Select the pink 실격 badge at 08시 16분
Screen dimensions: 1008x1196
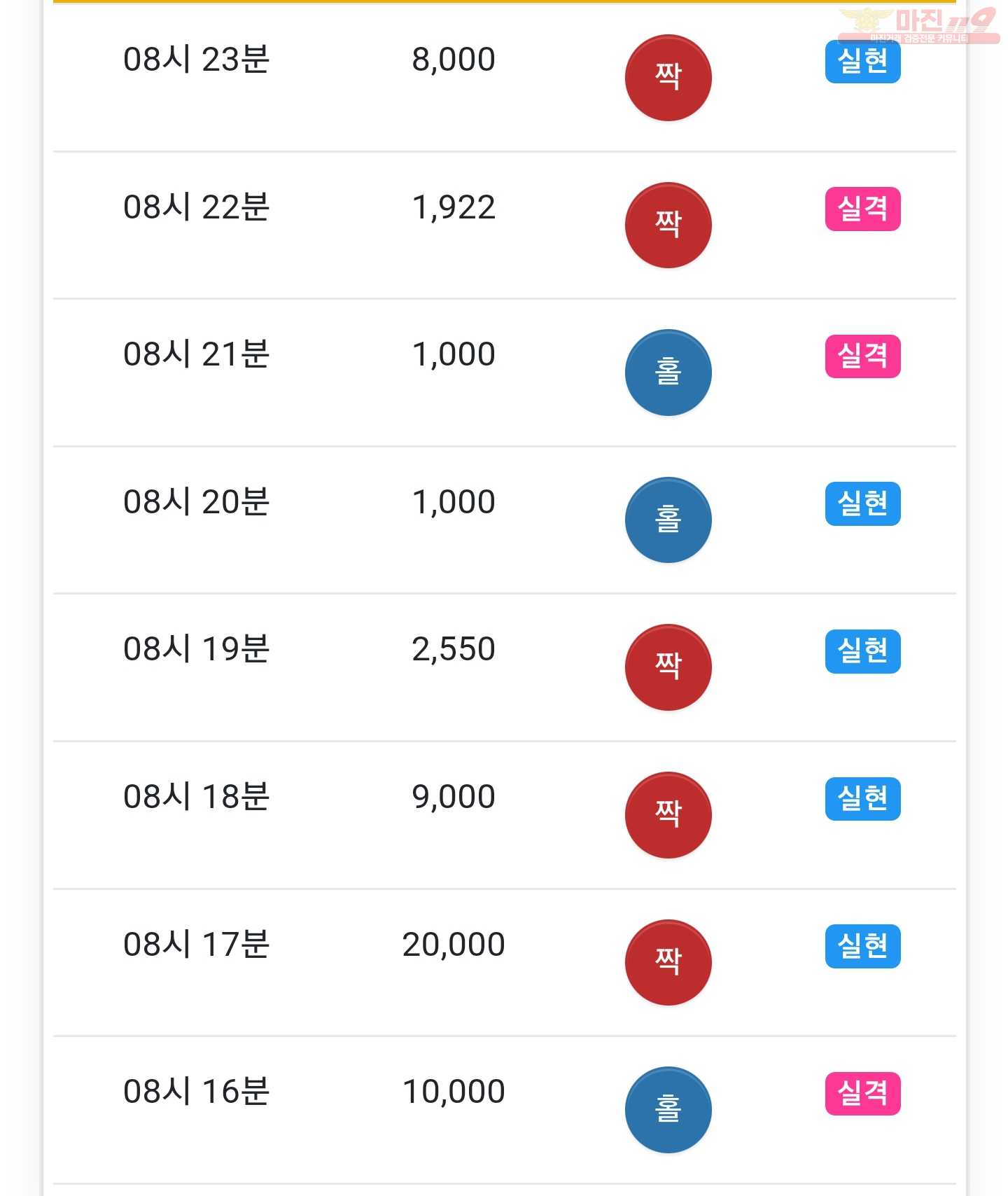pos(862,1094)
